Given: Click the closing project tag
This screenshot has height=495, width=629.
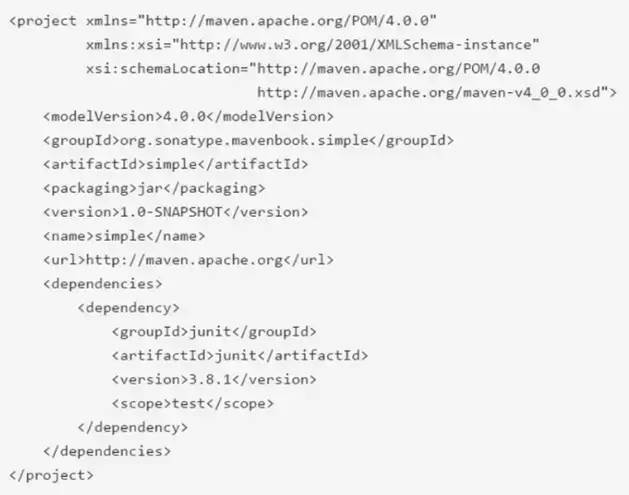Looking at the screenshot, I should [51, 476].
